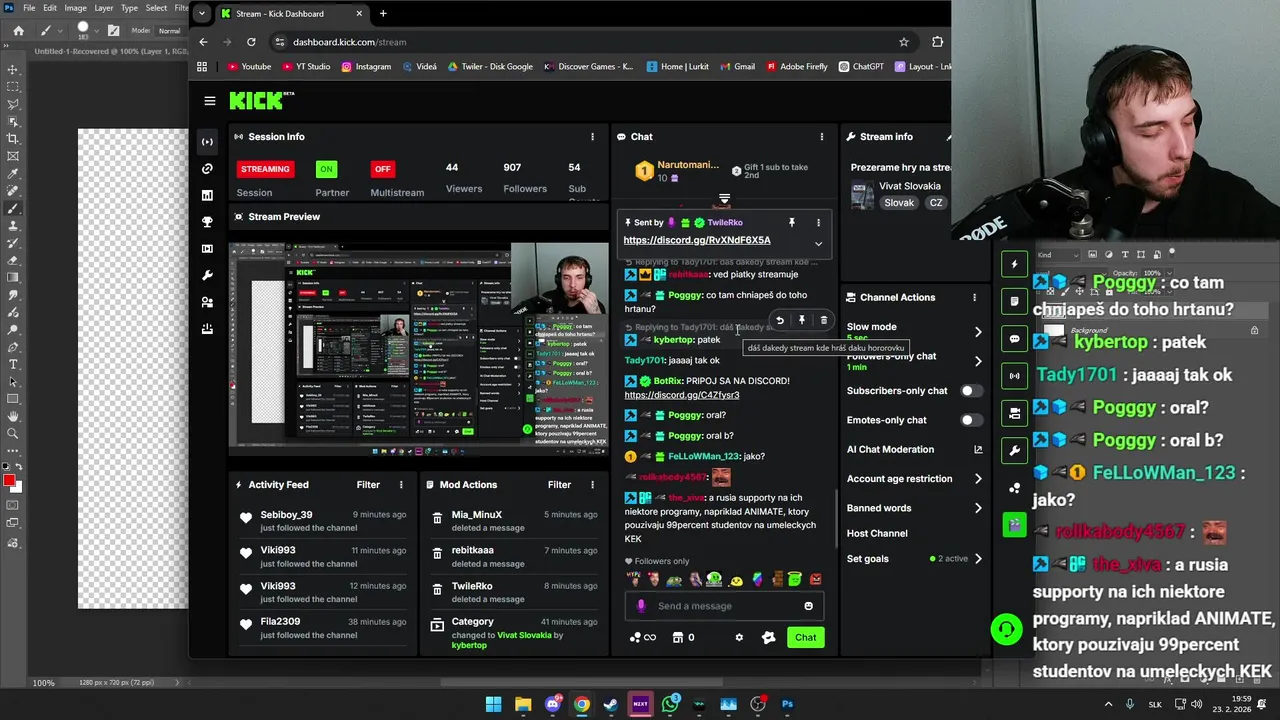Image resolution: width=1280 pixels, height=720 pixels.
Task: Open Photoshop Type menu
Action: [x=129, y=8]
